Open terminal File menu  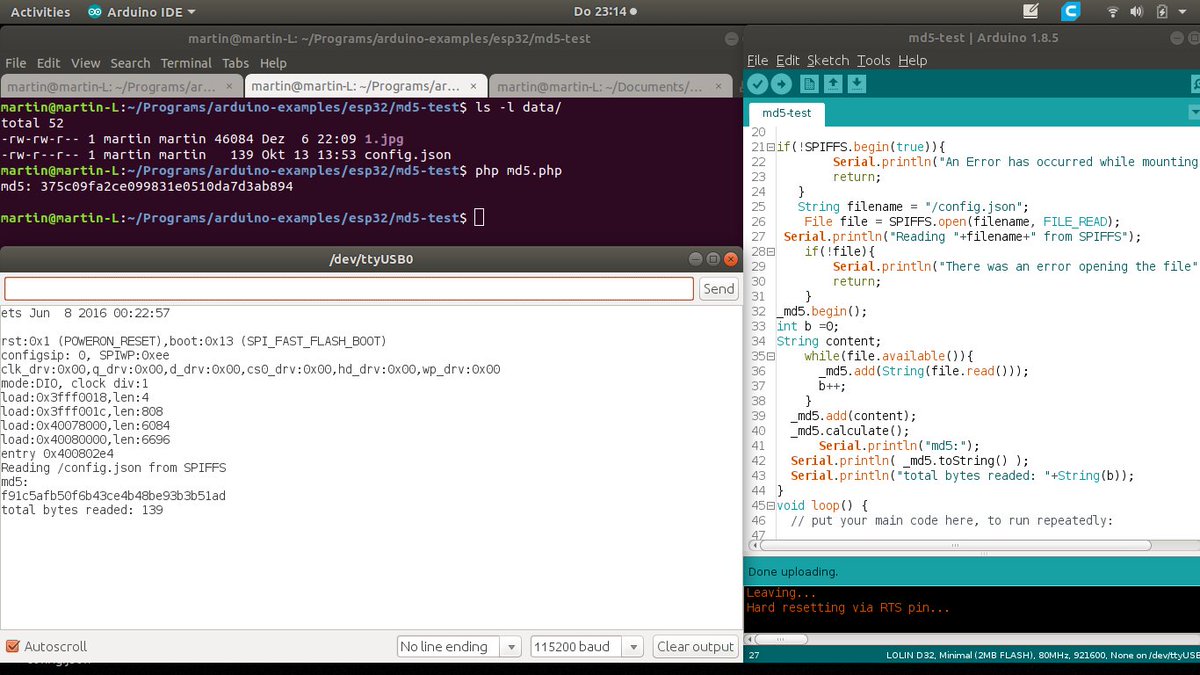click(15, 63)
